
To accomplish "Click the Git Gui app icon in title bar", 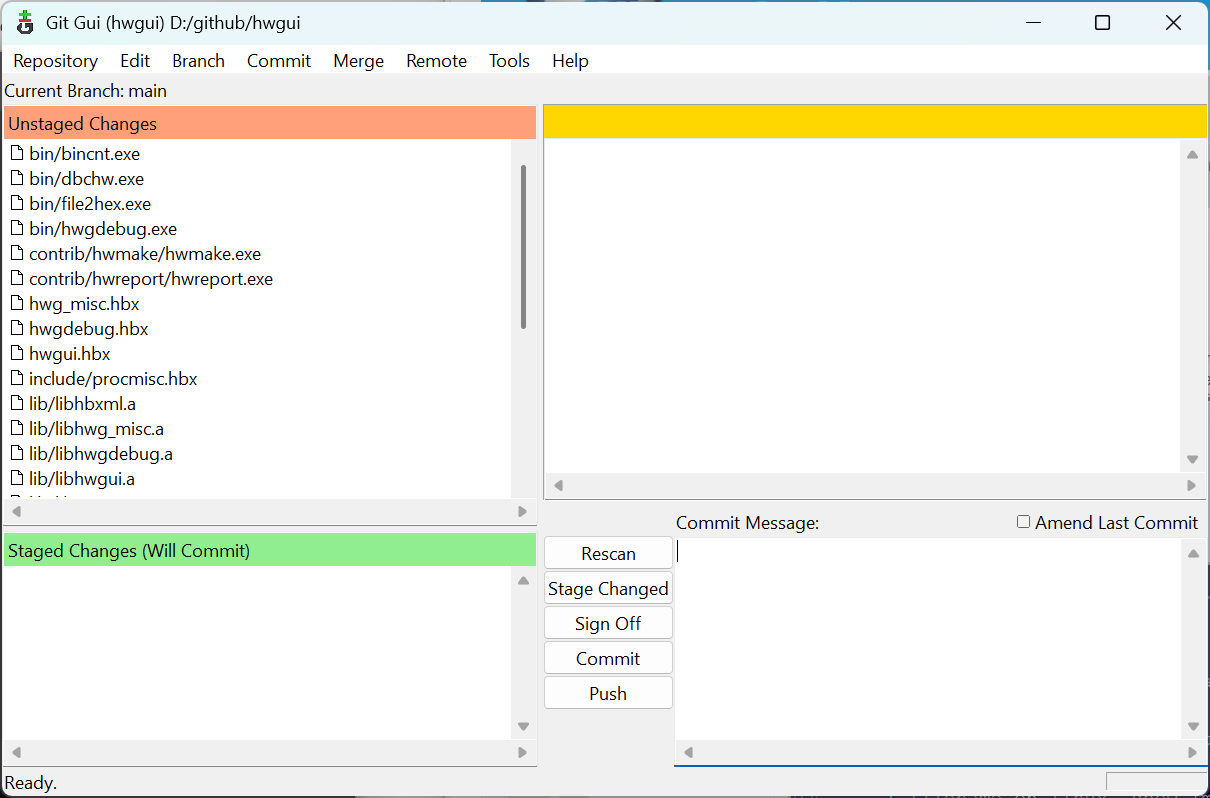I will (x=25, y=23).
